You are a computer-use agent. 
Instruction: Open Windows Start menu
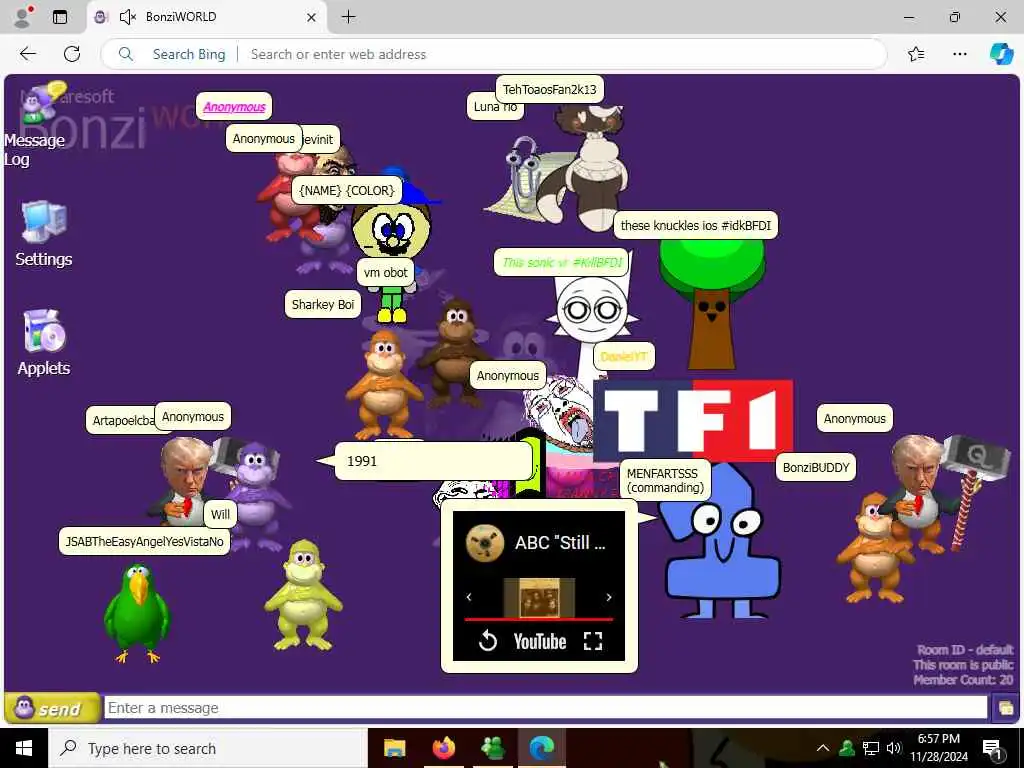24,748
